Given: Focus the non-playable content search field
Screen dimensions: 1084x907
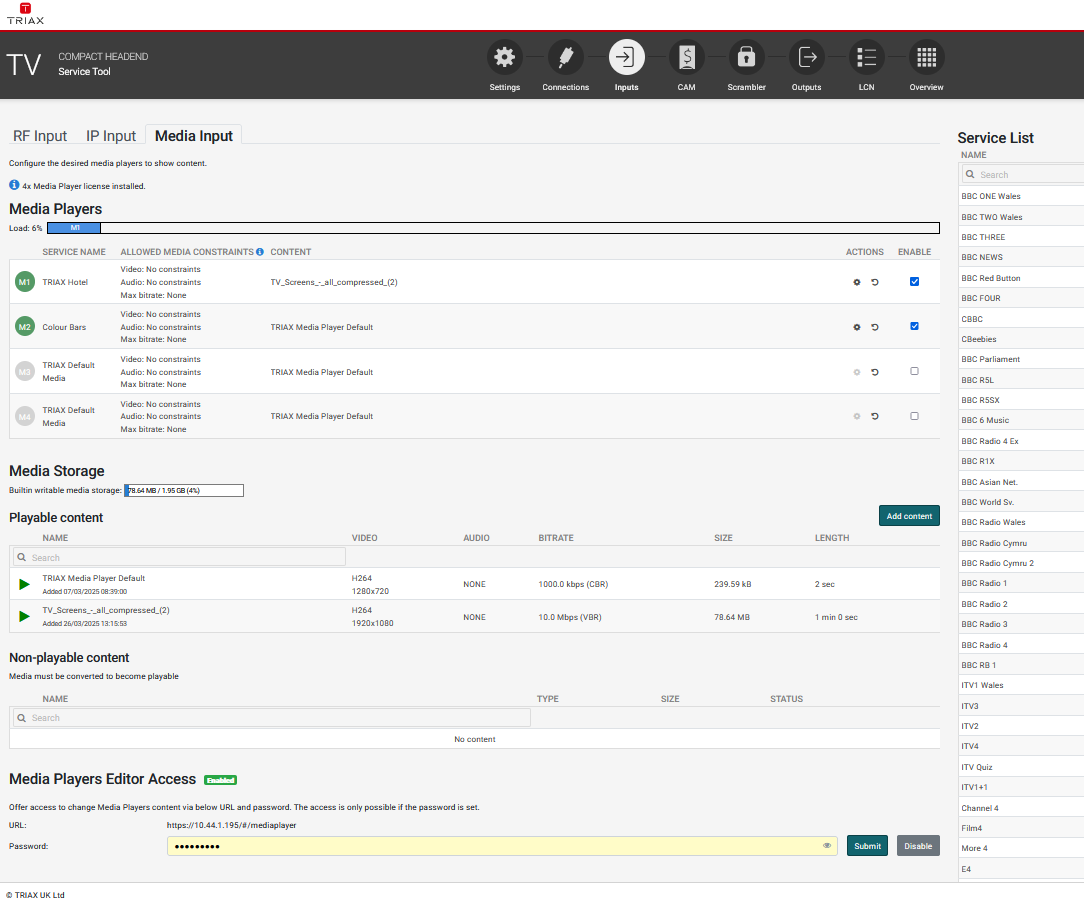Looking at the screenshot, I should point(272,718).
